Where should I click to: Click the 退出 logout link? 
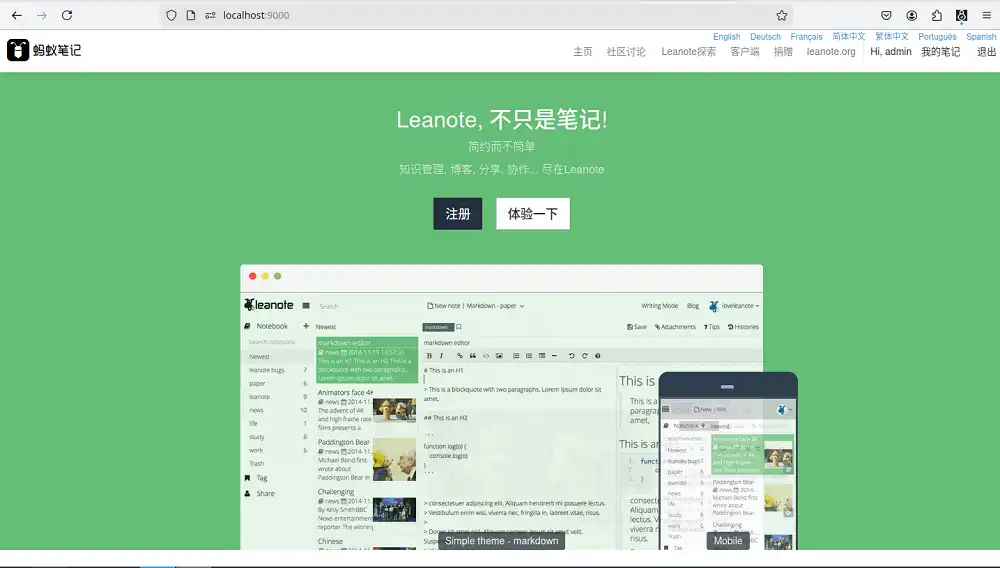tap(986, 52)
